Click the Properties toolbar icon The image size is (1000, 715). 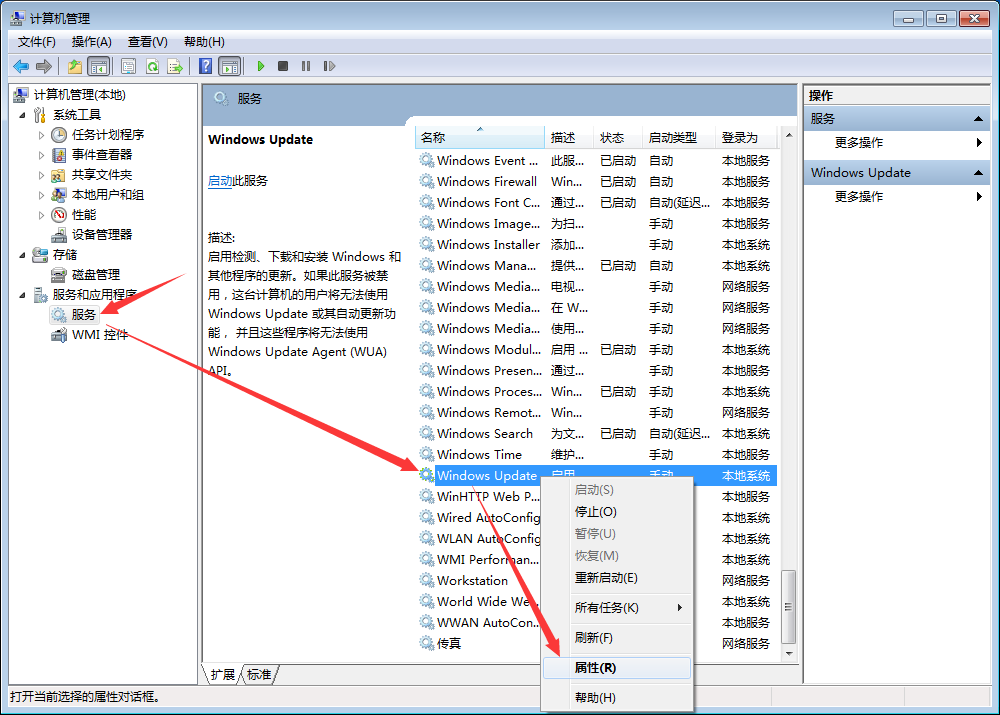129,66
